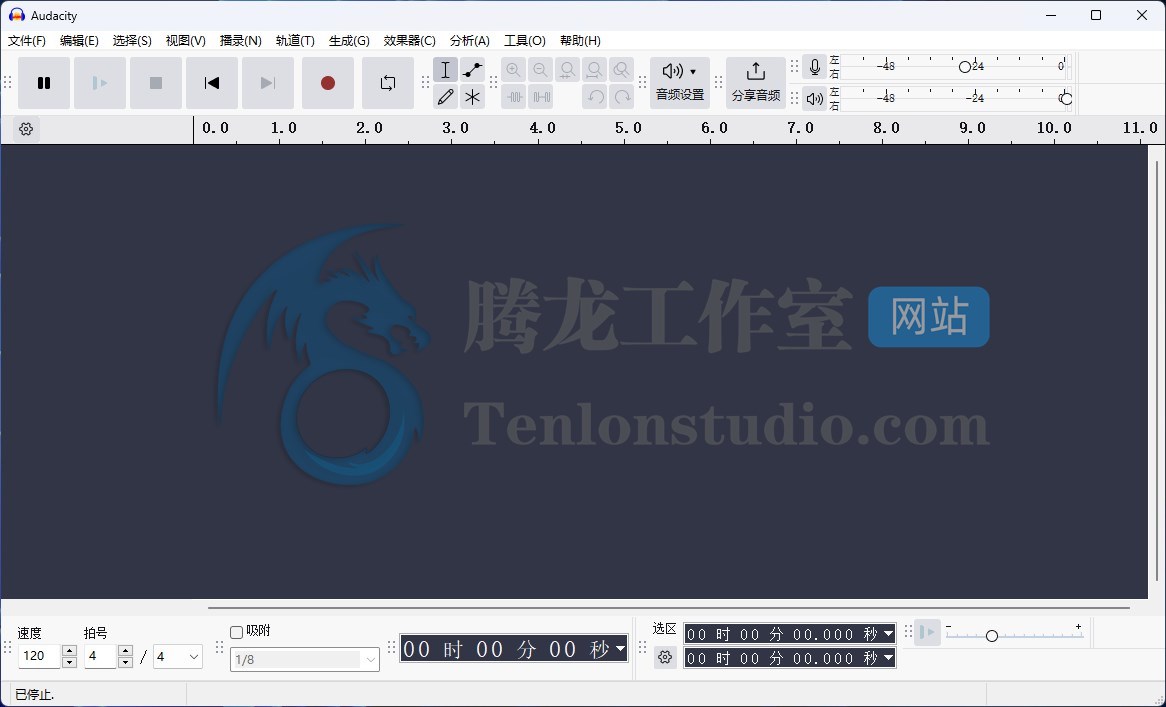Click the microphone record meter icon
Image resolution: width=1166 pixels, height=707 pixels.
[815, 67]
